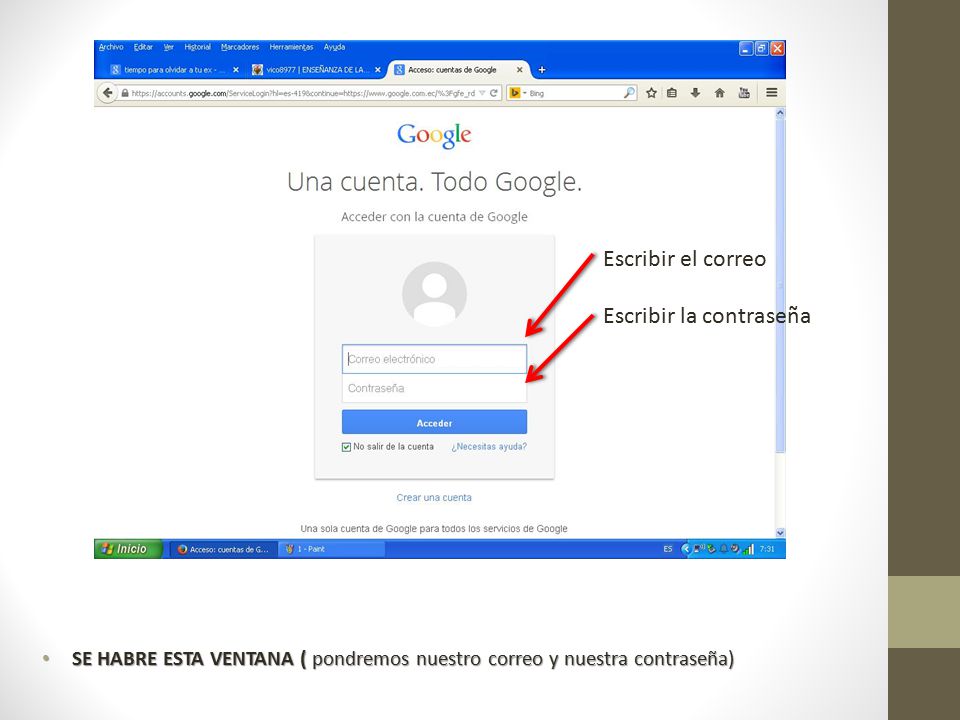
Task: Click the 'Contraseña' field
Action: coord(434,388)
